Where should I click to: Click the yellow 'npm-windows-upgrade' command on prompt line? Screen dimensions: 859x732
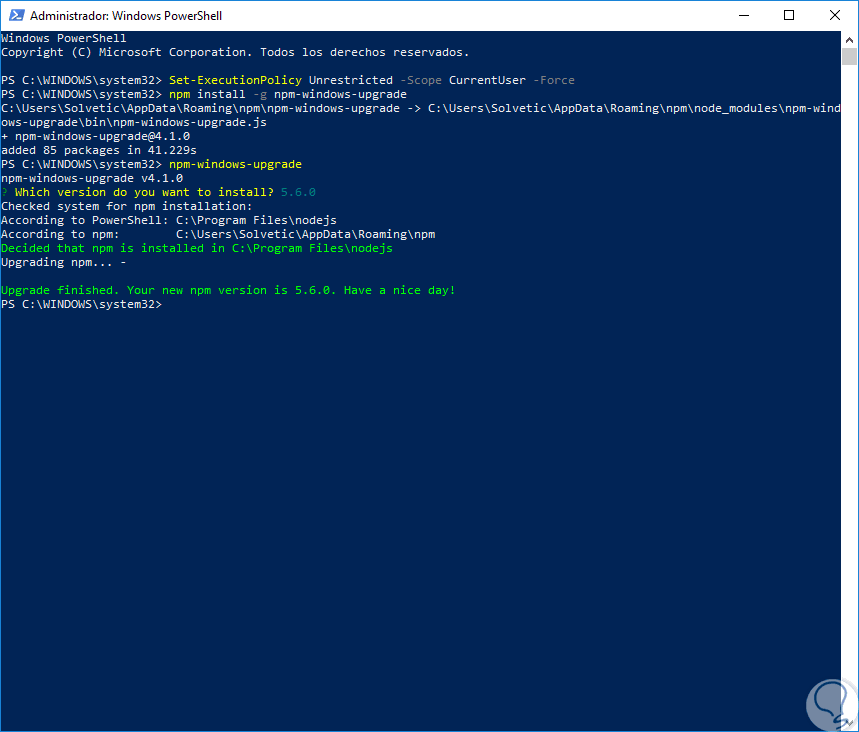pos(235,164)
